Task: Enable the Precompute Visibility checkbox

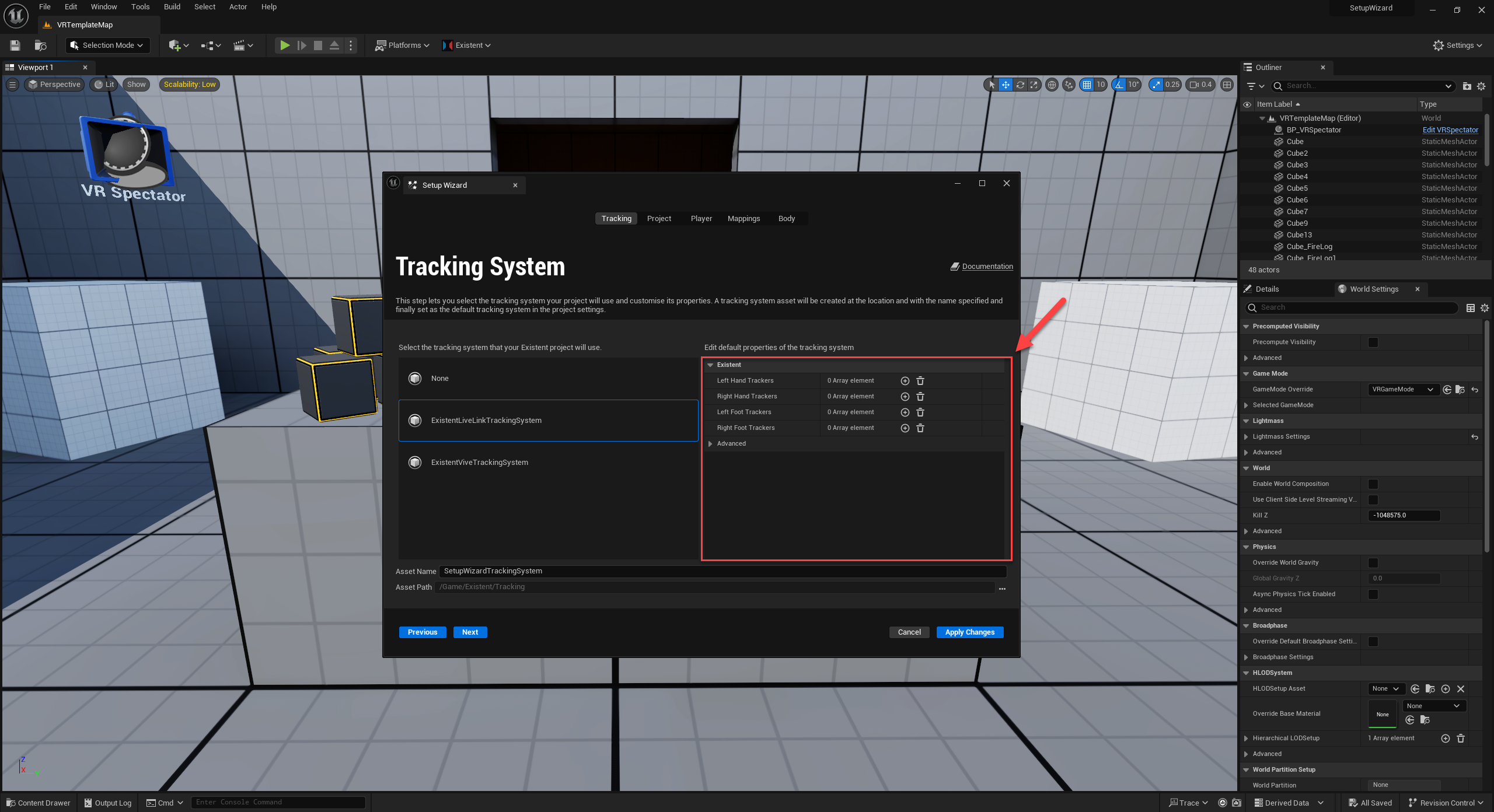Action: (x=1373, y=342)
